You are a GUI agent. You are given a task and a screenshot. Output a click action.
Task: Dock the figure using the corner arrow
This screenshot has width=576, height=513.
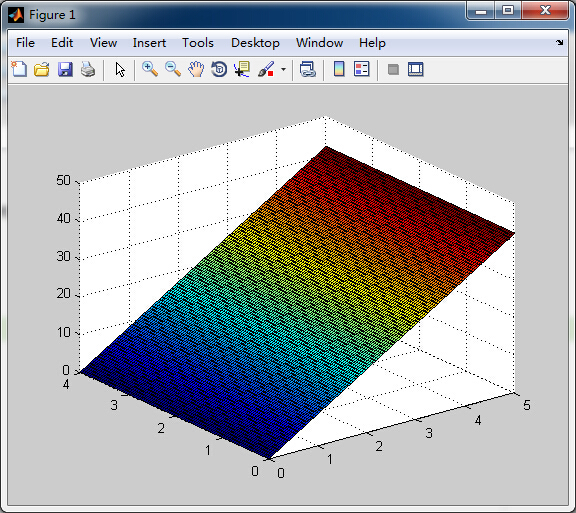(559, 43)
